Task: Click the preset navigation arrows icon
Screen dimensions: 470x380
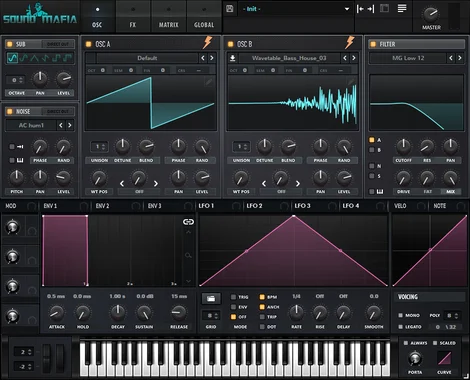Action: 365,9
